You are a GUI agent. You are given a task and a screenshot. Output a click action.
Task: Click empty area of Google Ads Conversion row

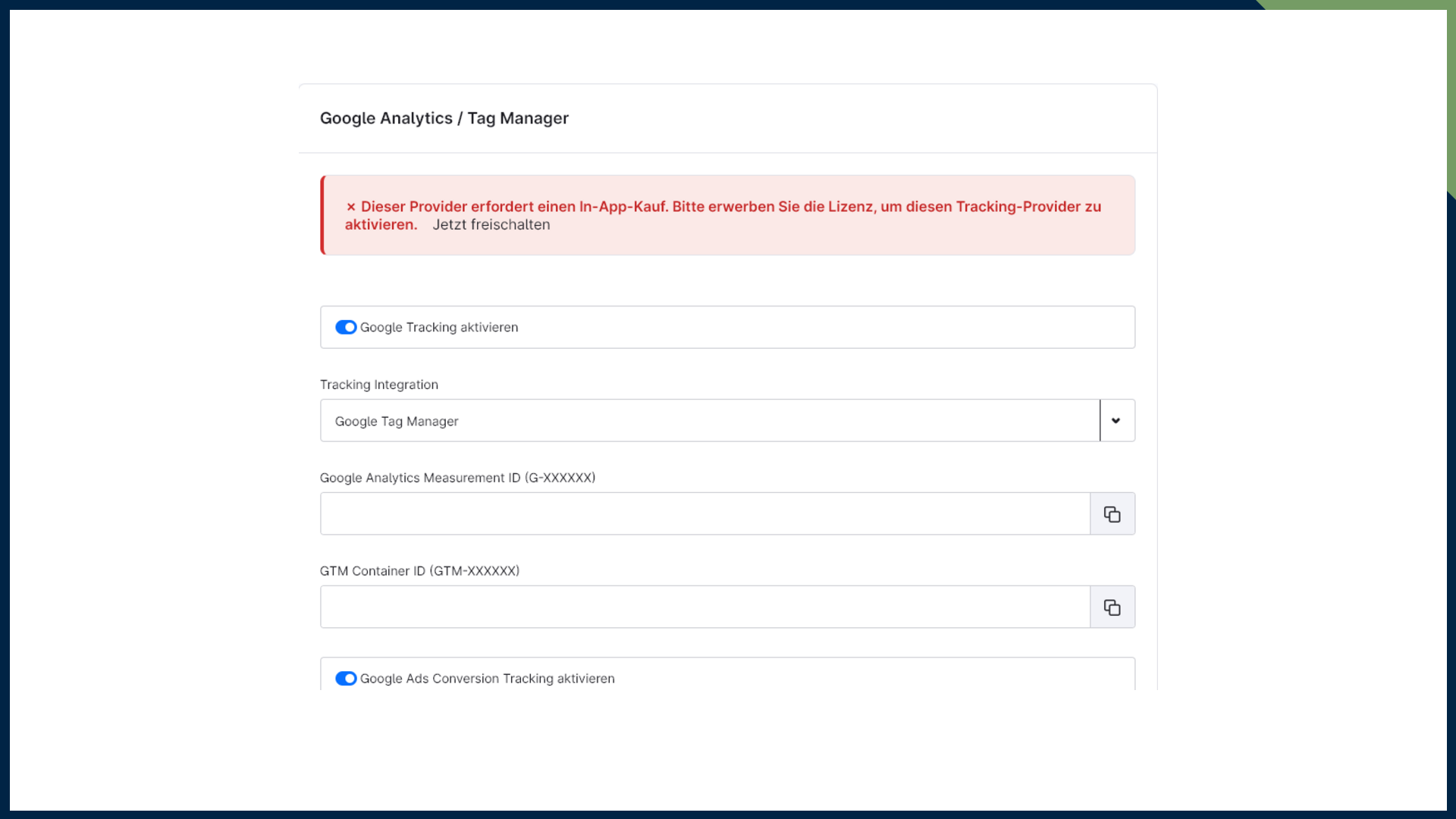[x=872, y=677]
